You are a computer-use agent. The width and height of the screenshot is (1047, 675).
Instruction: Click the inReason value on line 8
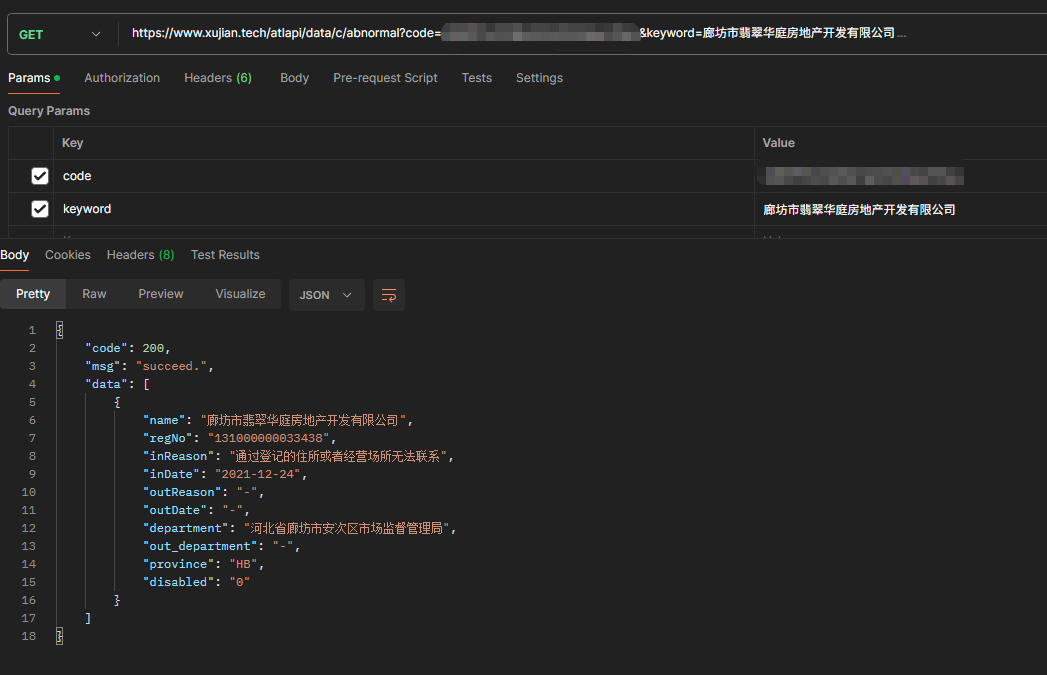pos(339,456)
